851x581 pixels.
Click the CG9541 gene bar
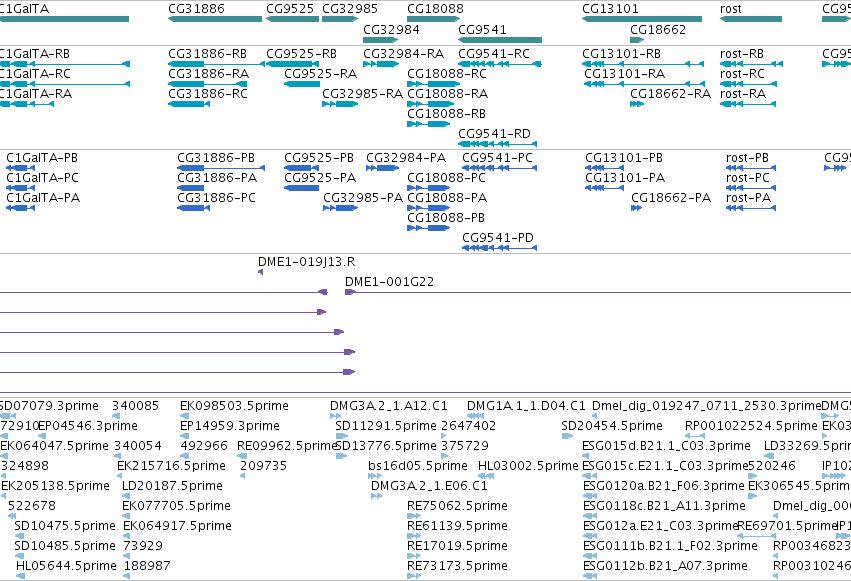tap(500, 40)
